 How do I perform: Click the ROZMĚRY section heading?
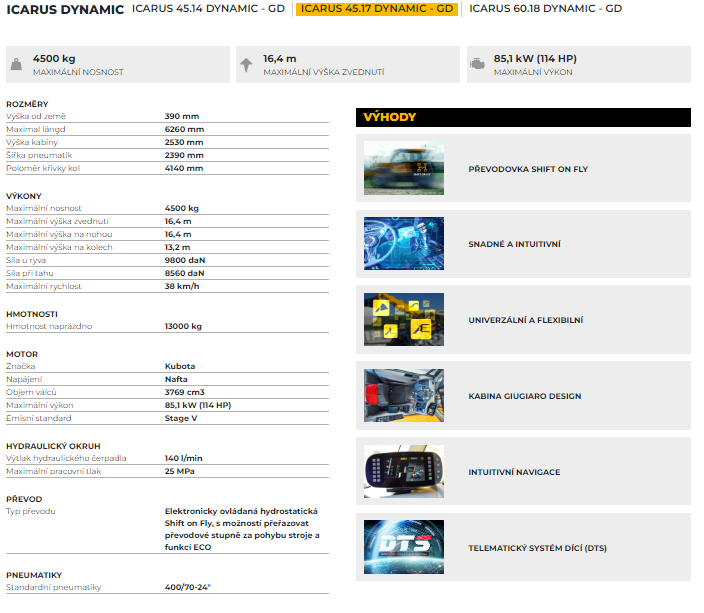tap(27, 104)
